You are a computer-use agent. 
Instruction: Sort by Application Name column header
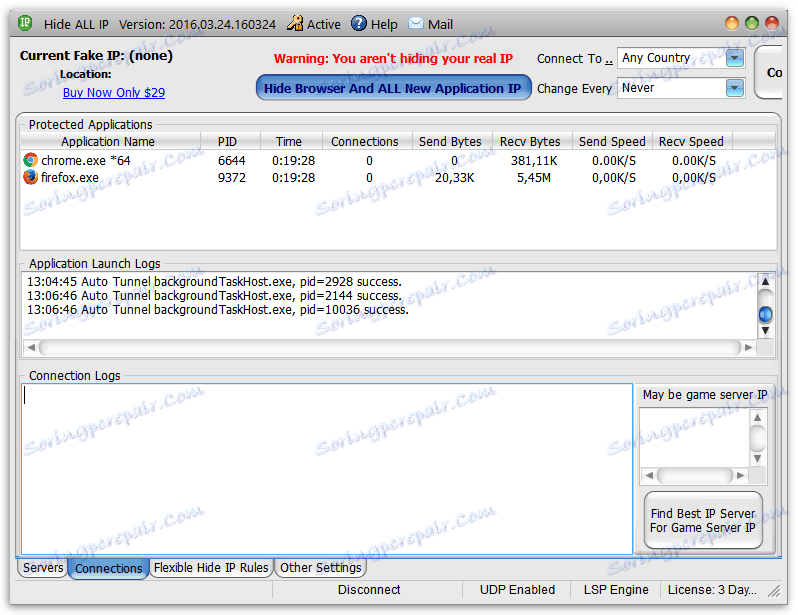click(108, 142)
